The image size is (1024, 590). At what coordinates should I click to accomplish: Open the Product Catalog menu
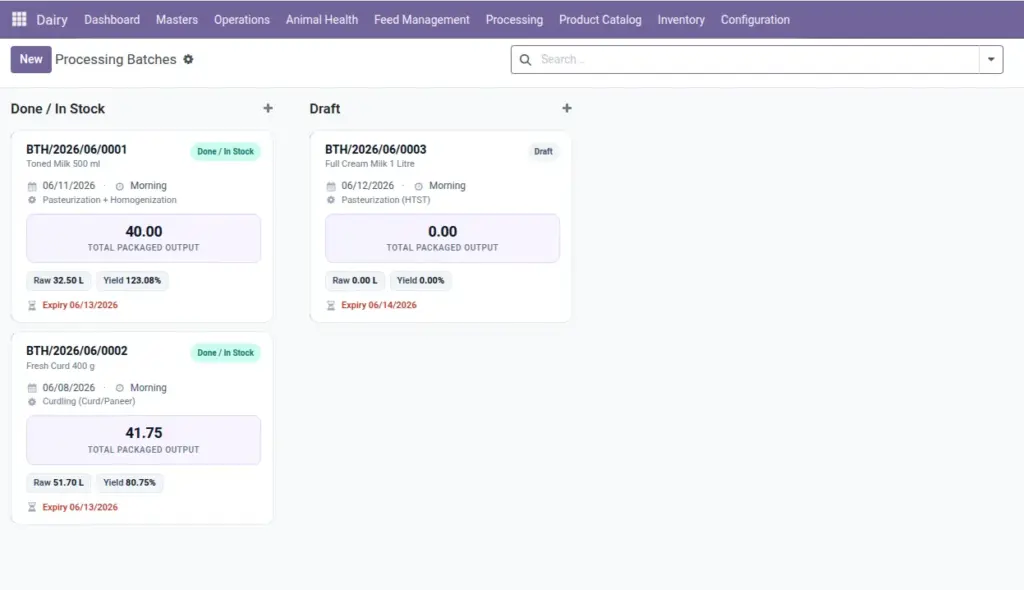(600, 20)
